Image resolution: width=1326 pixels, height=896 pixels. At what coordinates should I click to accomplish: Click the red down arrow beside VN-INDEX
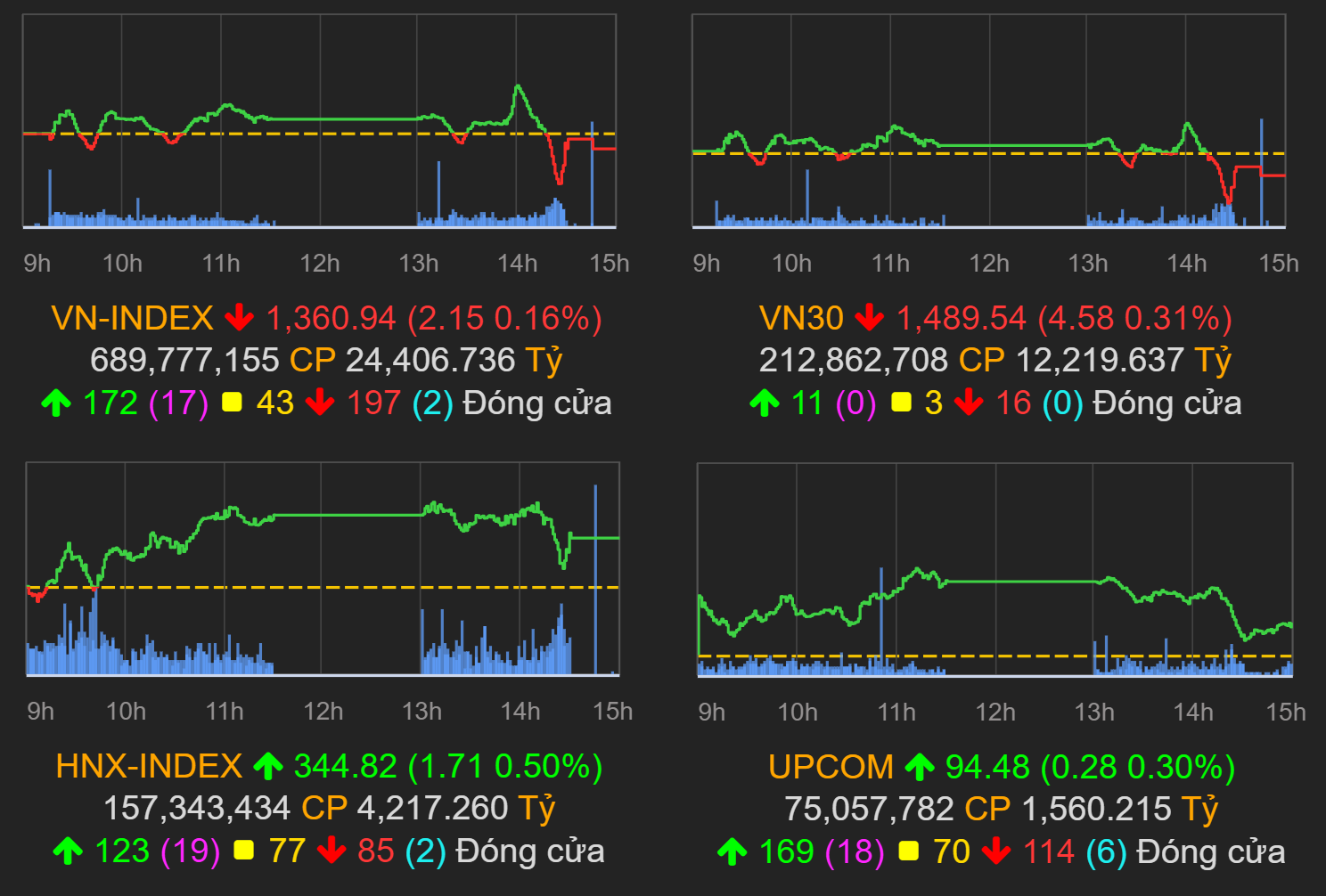click(x=239, y=318)
